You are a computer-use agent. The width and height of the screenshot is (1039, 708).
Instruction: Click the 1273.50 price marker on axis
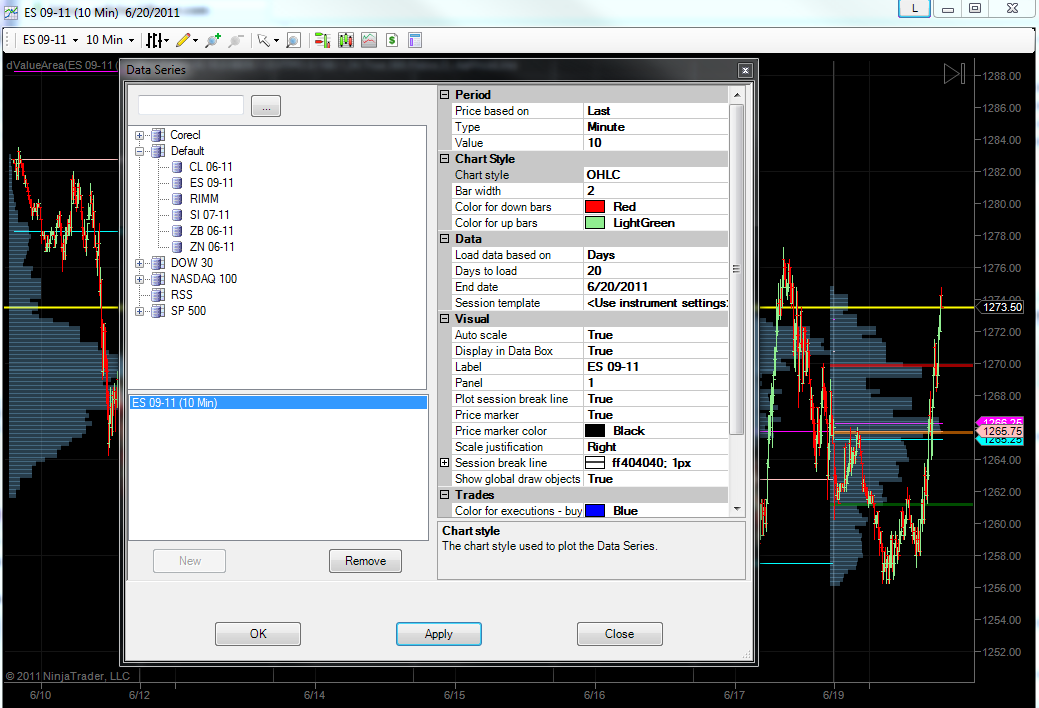tap(1001, 307)
